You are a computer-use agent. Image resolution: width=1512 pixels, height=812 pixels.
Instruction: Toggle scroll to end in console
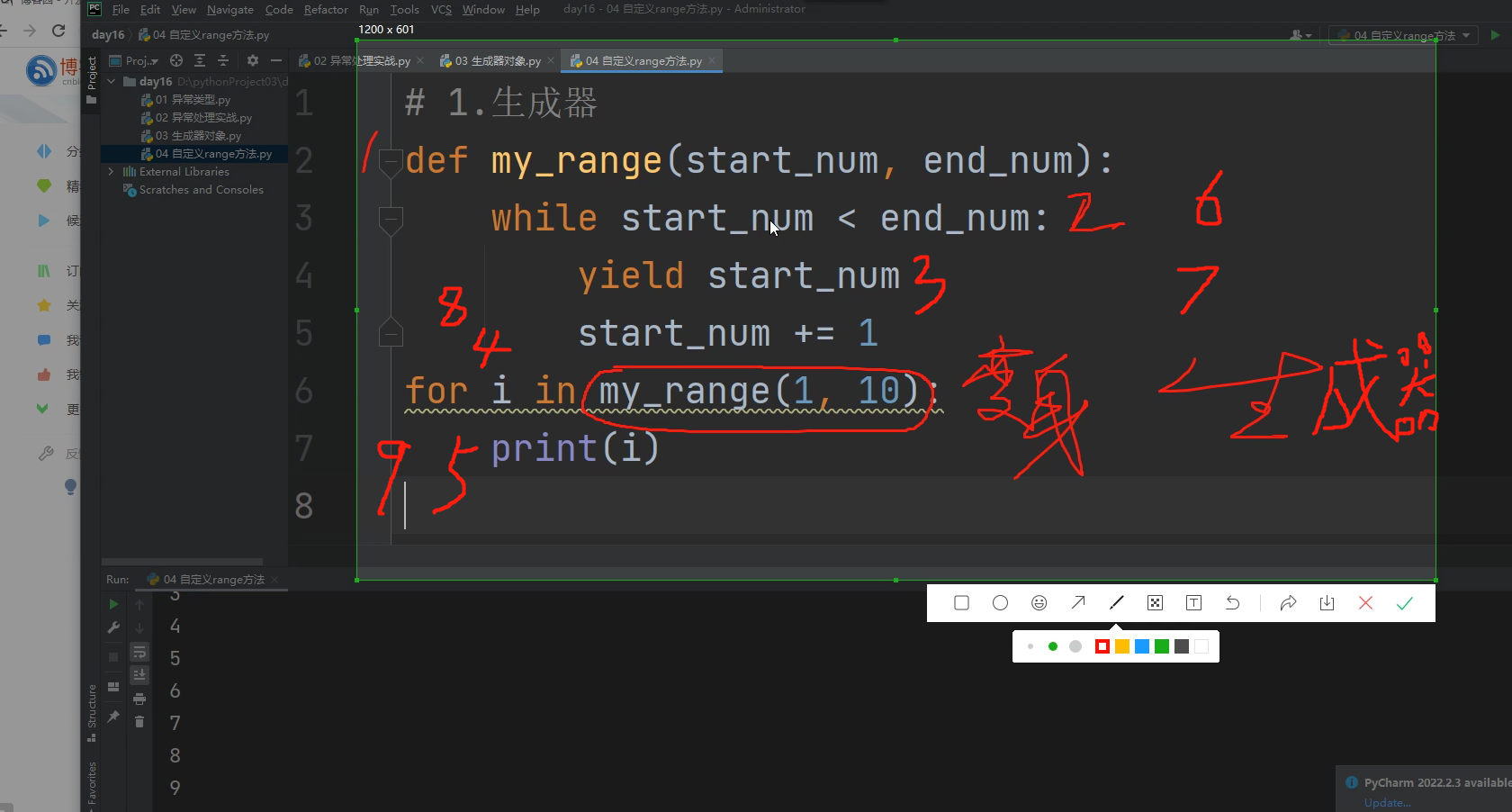[x=139, y=674]
